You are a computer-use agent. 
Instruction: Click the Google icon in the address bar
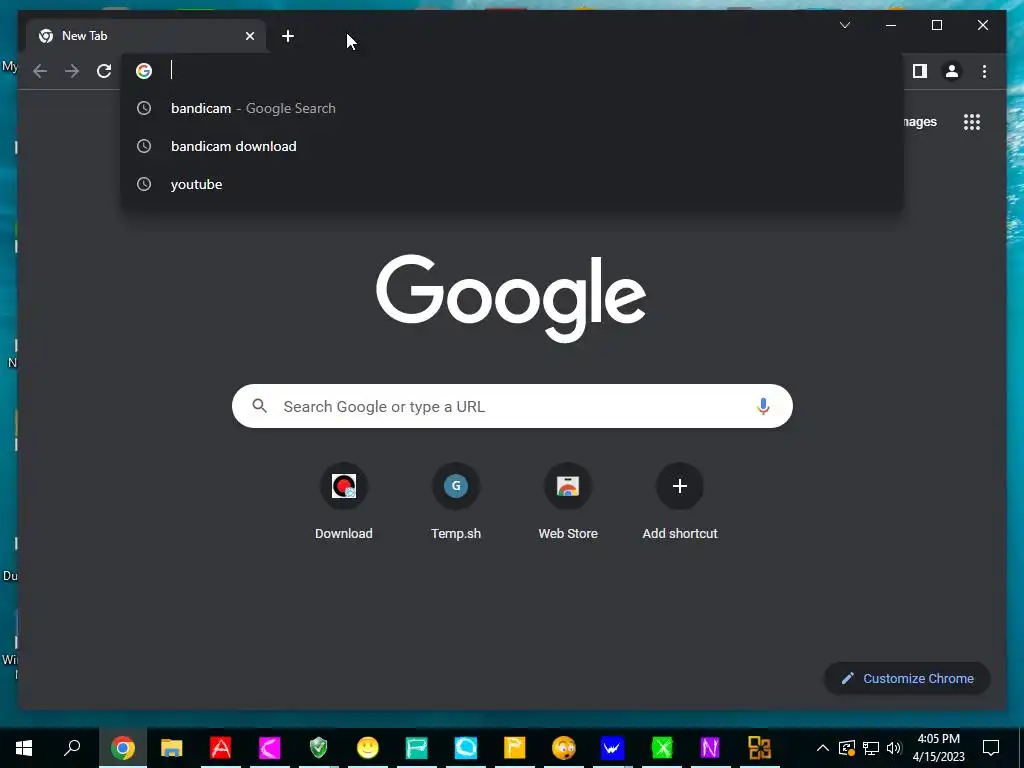[144, 71]
